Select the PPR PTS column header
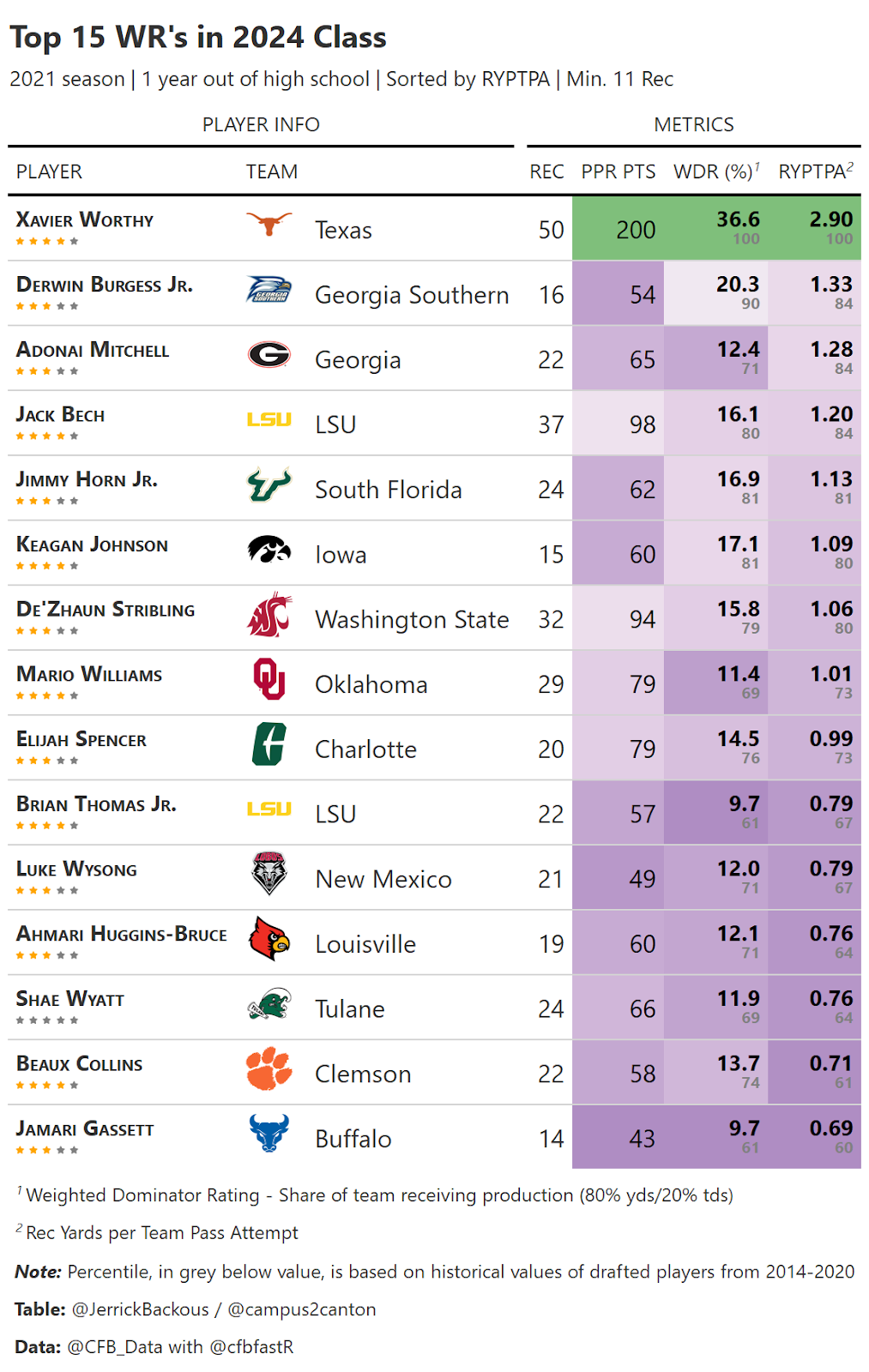869x1372 pixels. click(x=619, y=171)
